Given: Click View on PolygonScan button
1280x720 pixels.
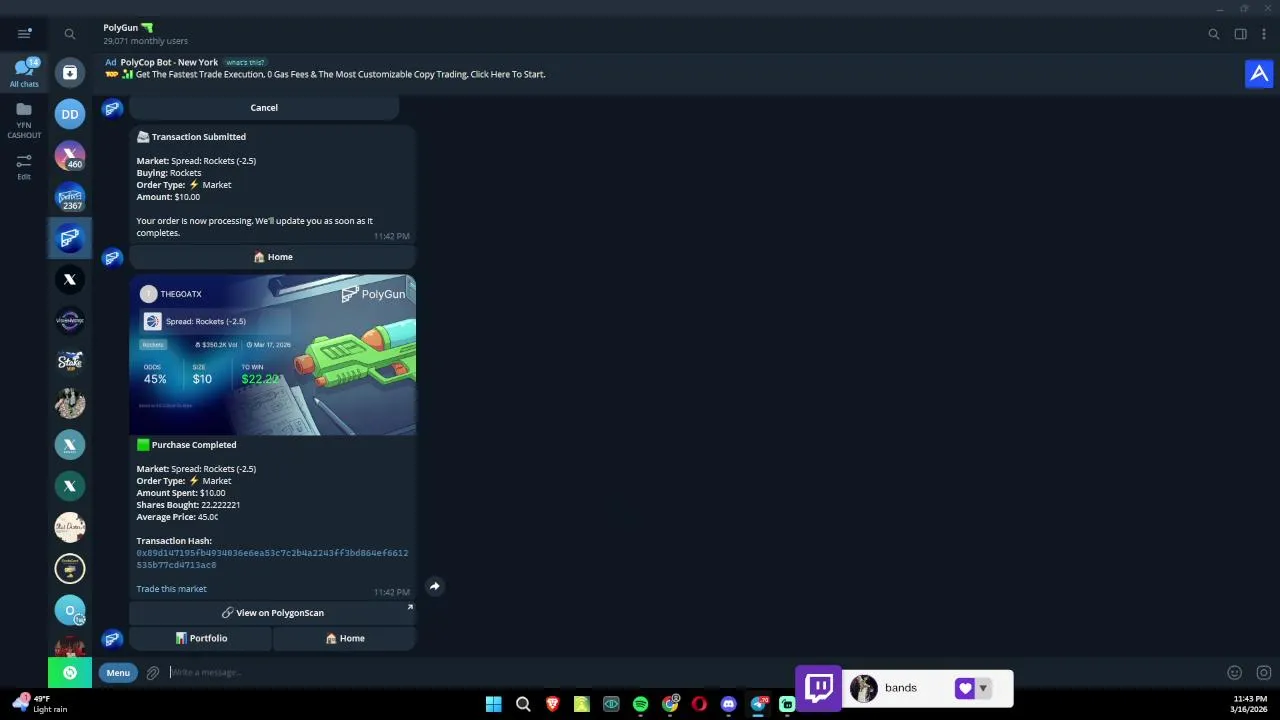Looking at the screenshot, I should 273,613.
